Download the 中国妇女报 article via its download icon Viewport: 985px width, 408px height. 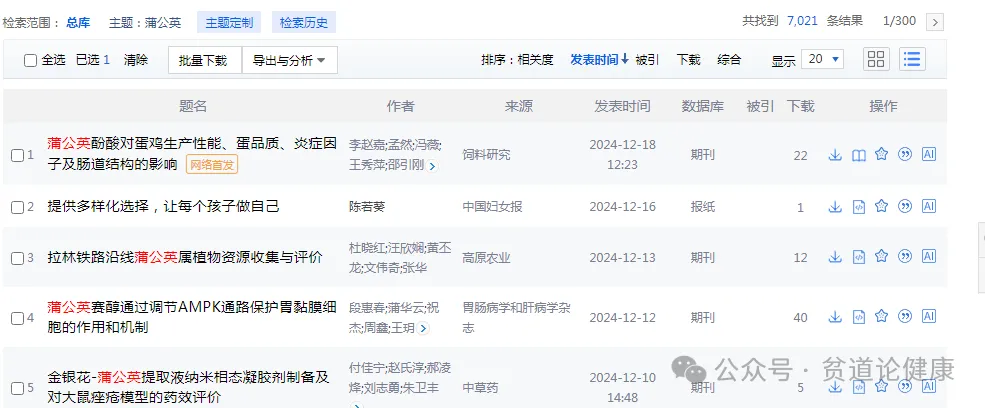pos(835,207)
